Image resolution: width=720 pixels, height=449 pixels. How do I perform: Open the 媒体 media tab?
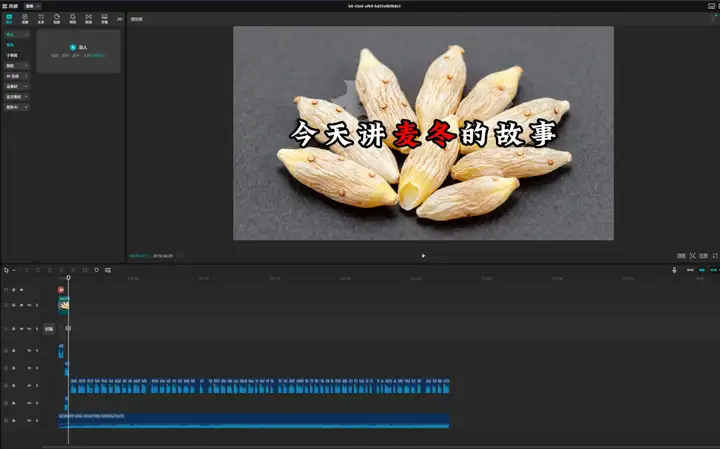click(9, 18)
